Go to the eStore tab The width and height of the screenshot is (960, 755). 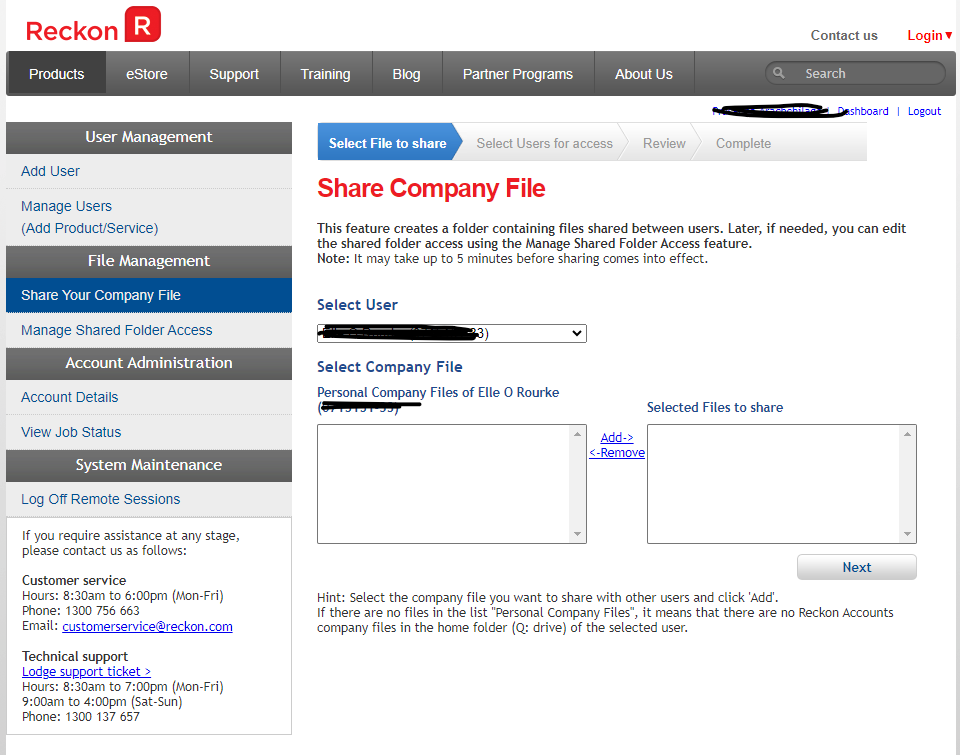coord(147,73)
